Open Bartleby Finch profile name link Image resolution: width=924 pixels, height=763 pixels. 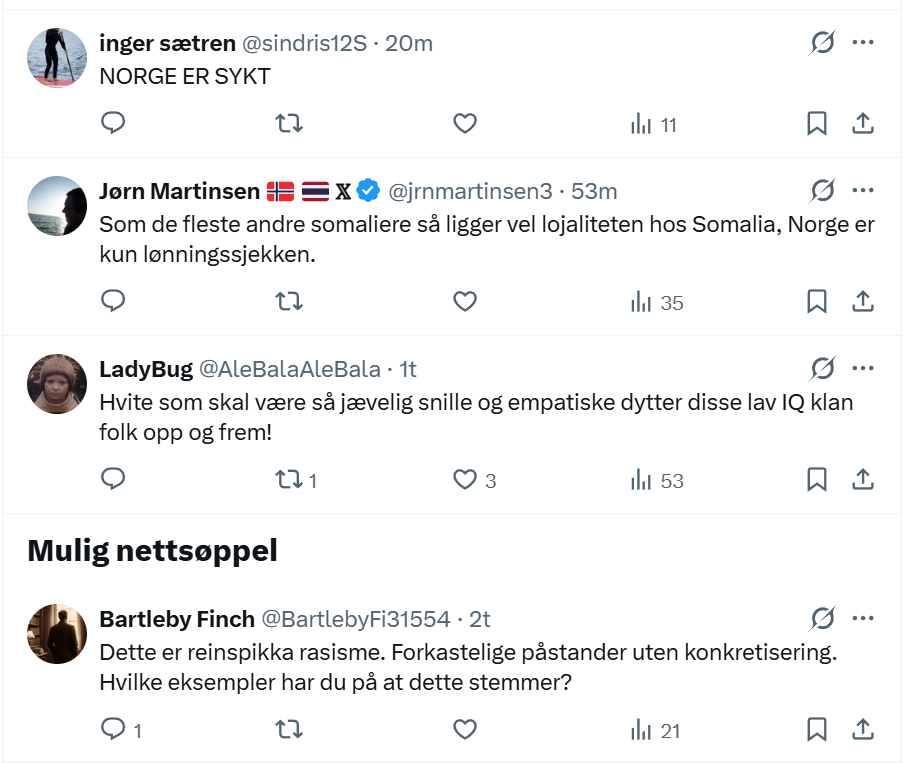pos(177,619)
